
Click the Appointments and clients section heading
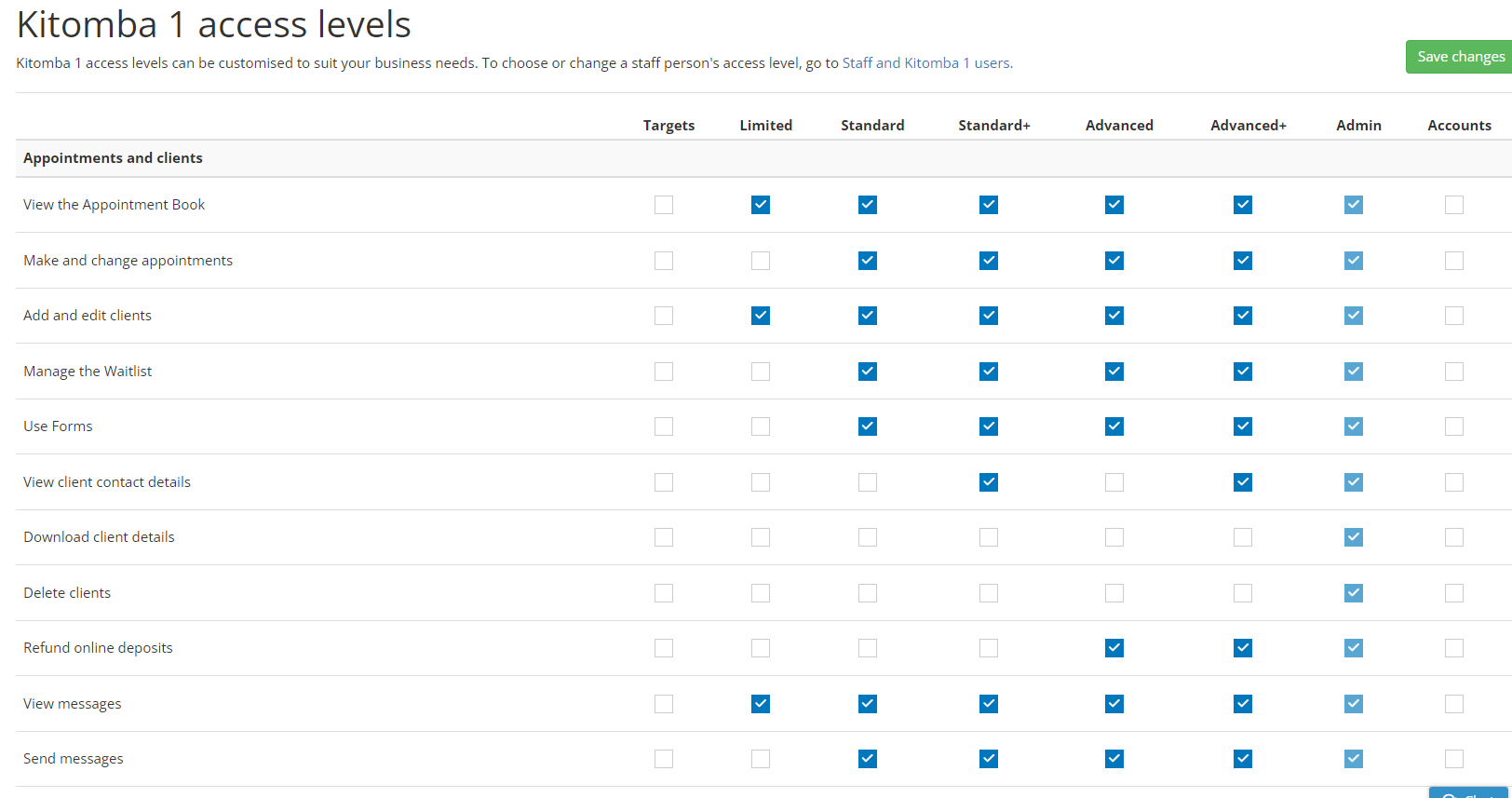point(113,158)
